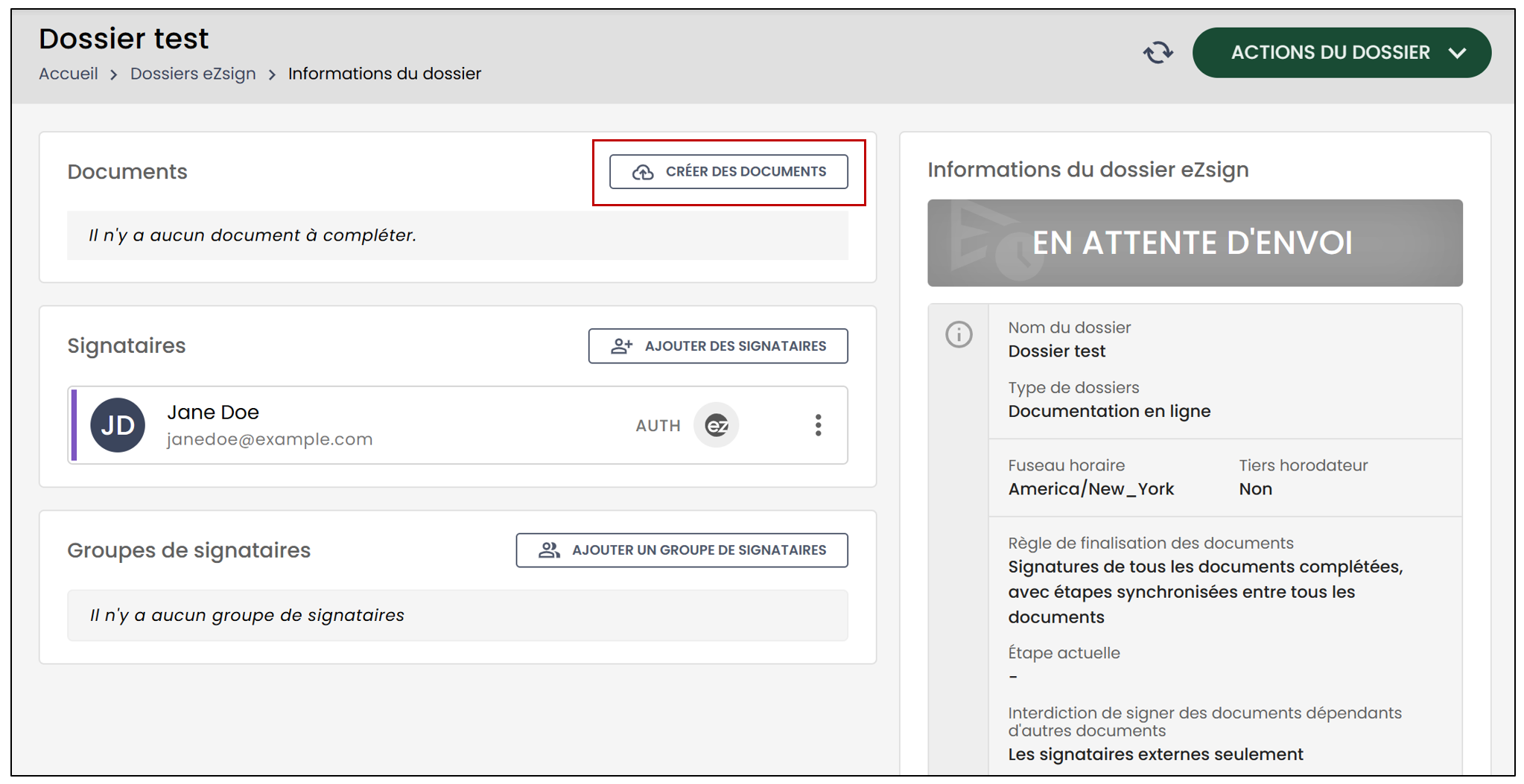
Task: Click the JD avatar circle
Action: [118, 425]
